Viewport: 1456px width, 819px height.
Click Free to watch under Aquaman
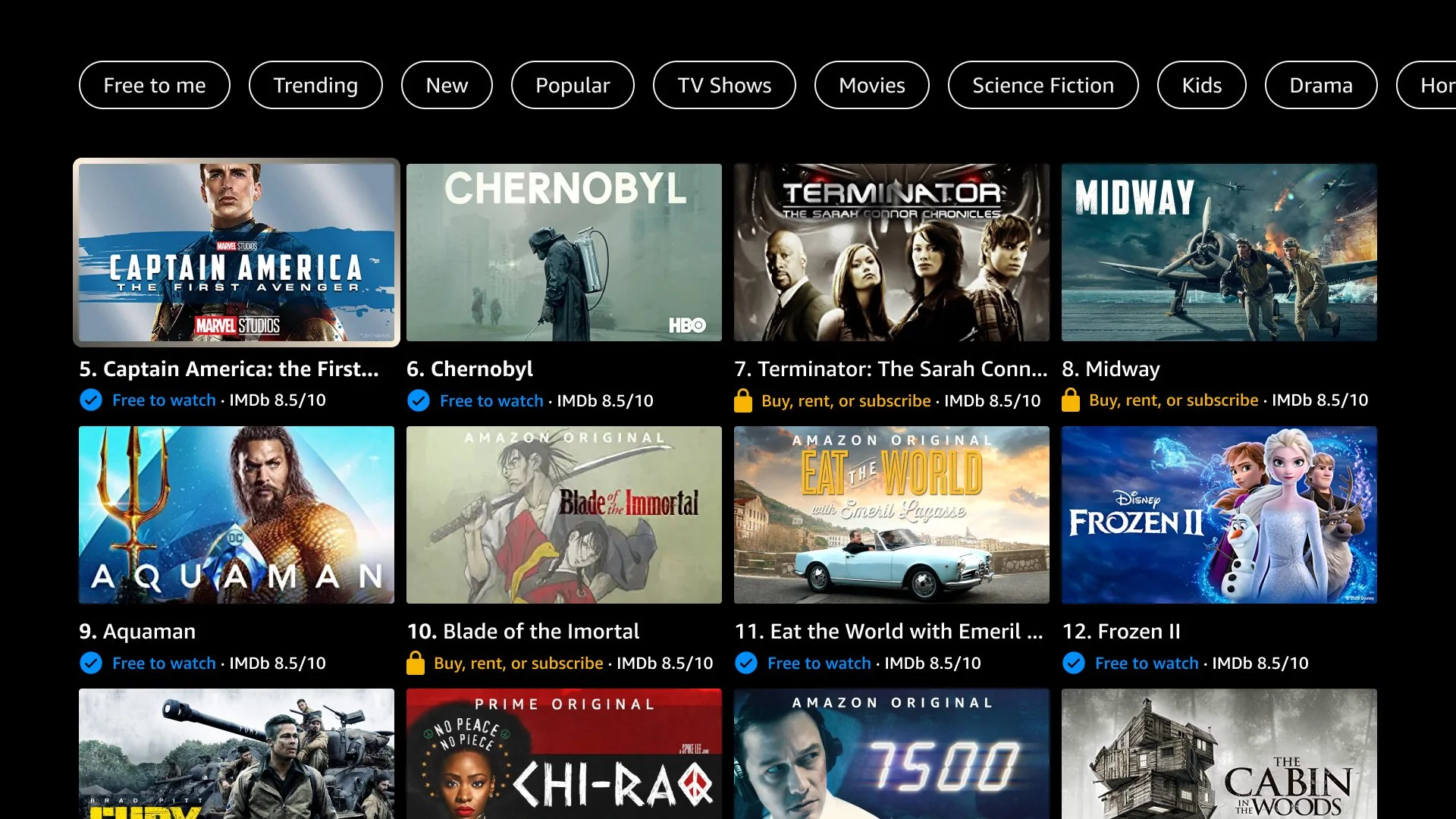click(164, 663)
